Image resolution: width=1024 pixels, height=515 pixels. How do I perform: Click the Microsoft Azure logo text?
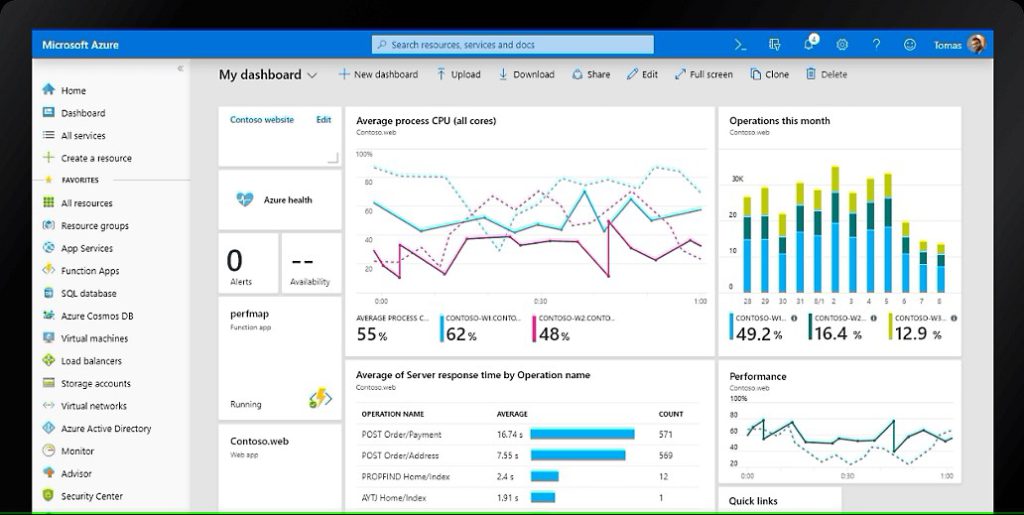point(80,45)
